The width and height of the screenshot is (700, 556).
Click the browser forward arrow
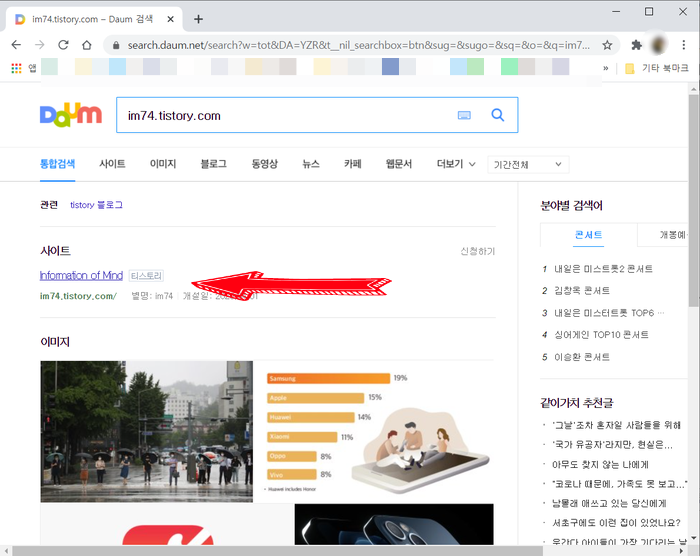tap(40, 45)
